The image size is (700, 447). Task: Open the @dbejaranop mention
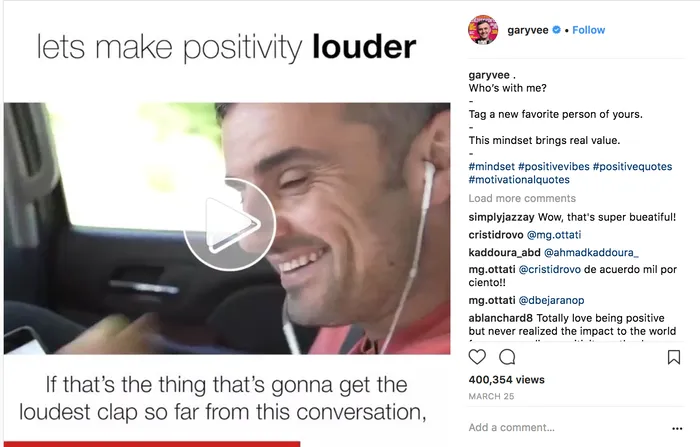point(551,301)
